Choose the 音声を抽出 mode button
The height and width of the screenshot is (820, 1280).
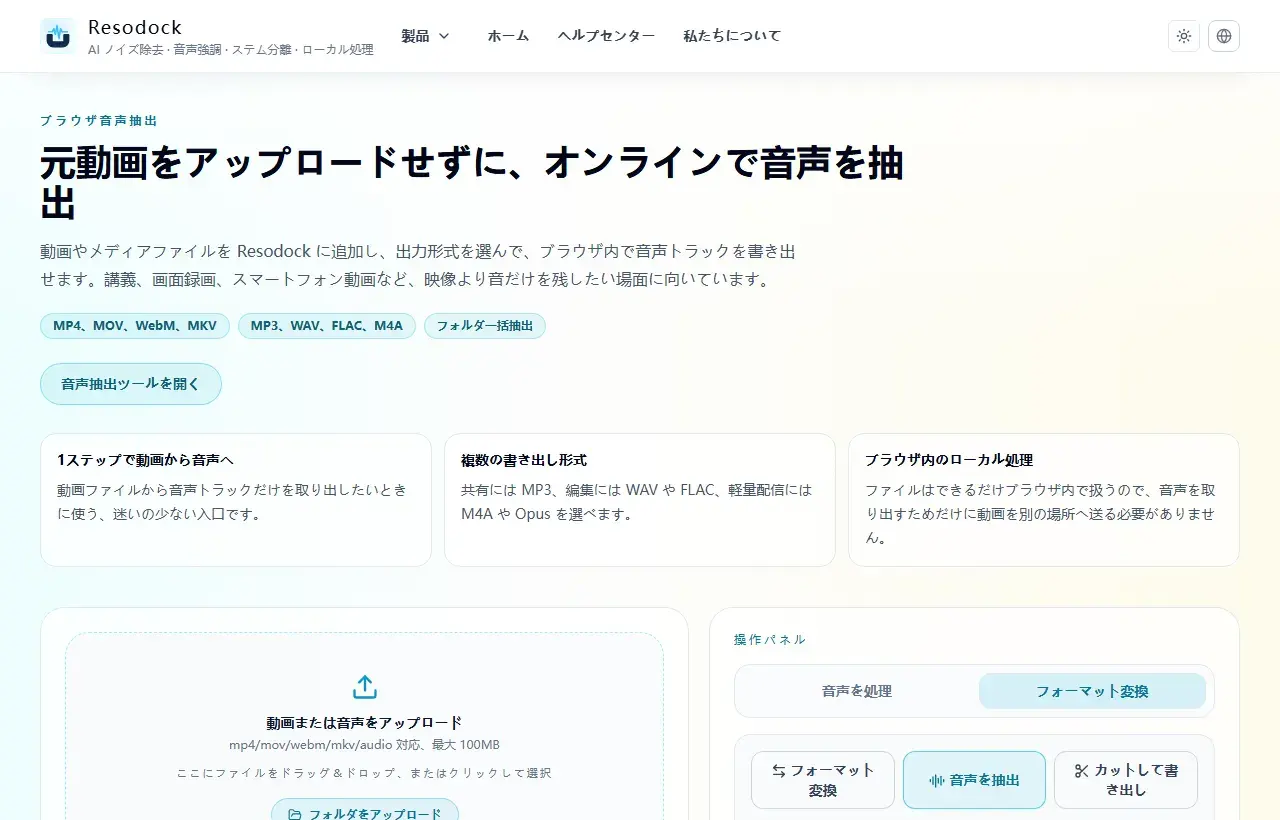(974, 780)
